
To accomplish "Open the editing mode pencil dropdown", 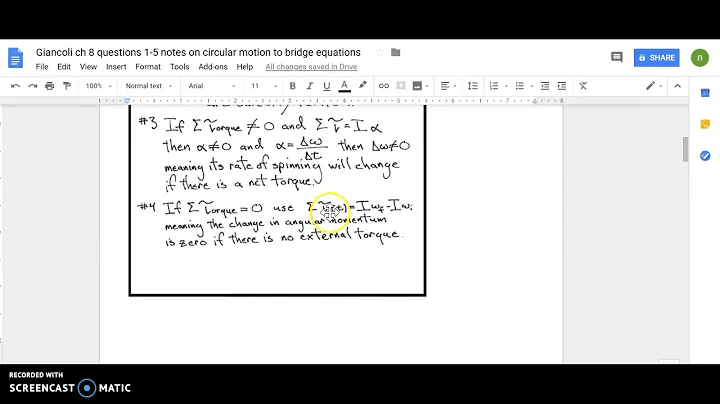I will [x=654, y=86].
